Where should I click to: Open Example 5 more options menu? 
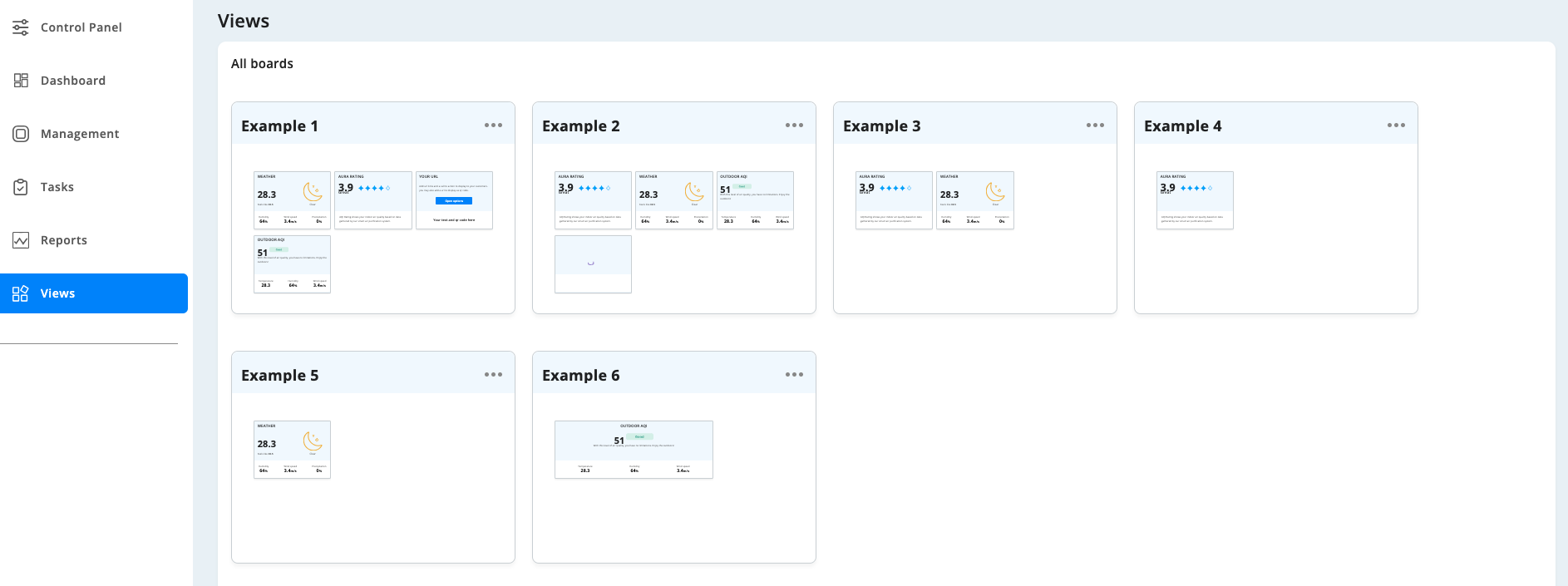pos(493,375)
